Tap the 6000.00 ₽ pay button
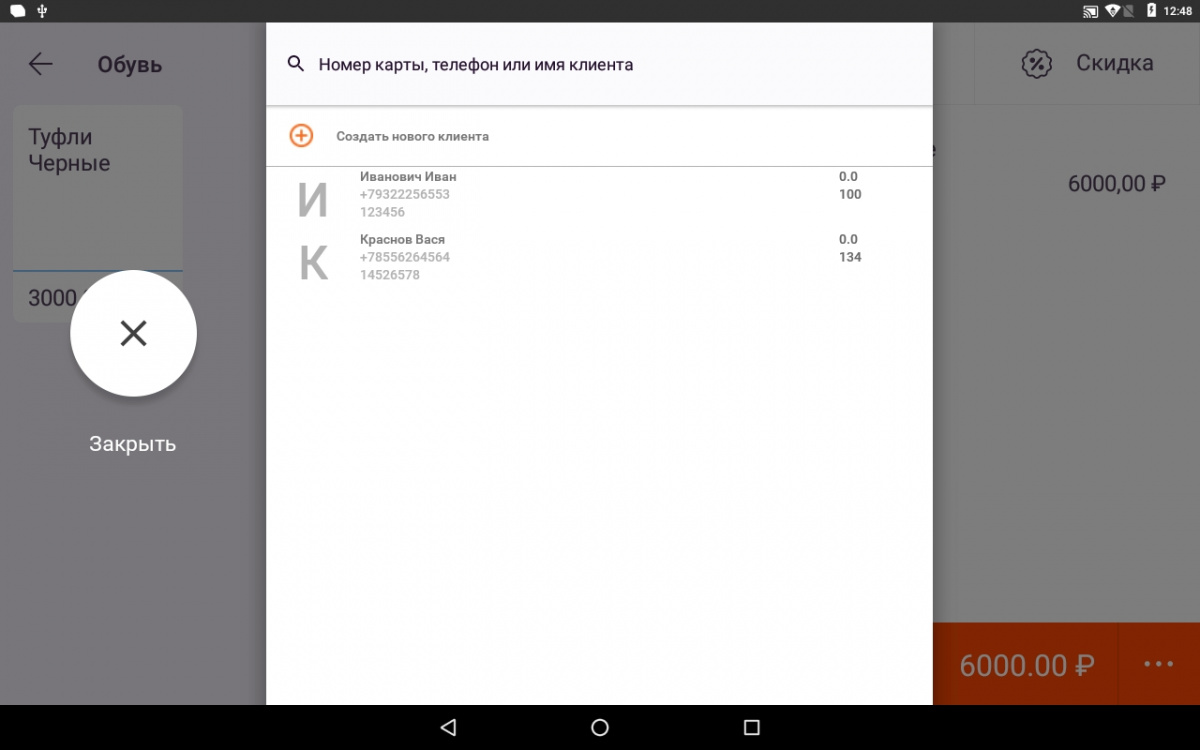The image size is (1200, 750). [x=1025, y=665]
